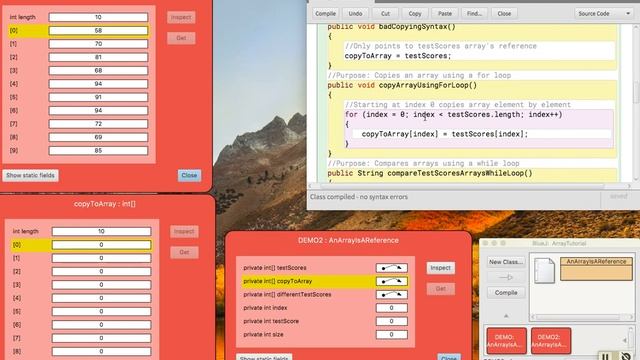Click the terminate/reset machine icon

(x=626, y=356)
